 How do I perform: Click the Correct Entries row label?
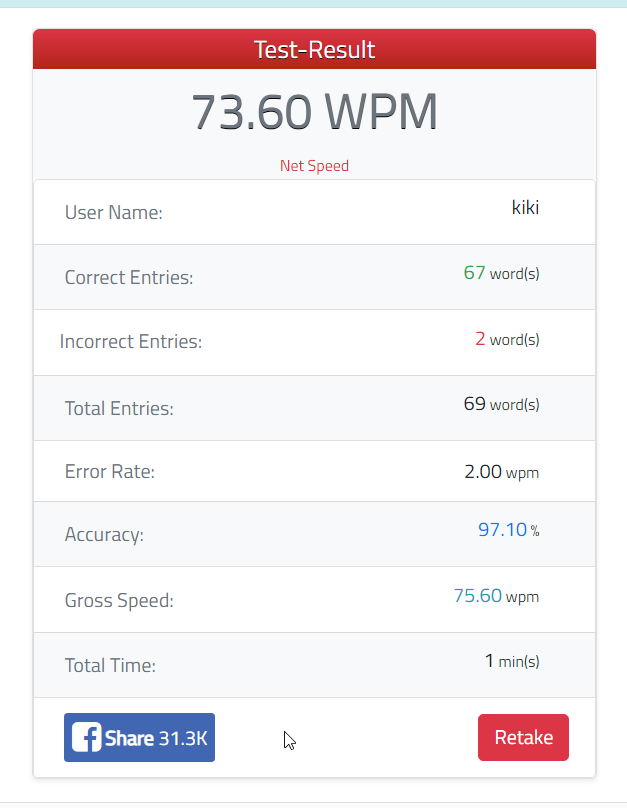coord(129,277)
